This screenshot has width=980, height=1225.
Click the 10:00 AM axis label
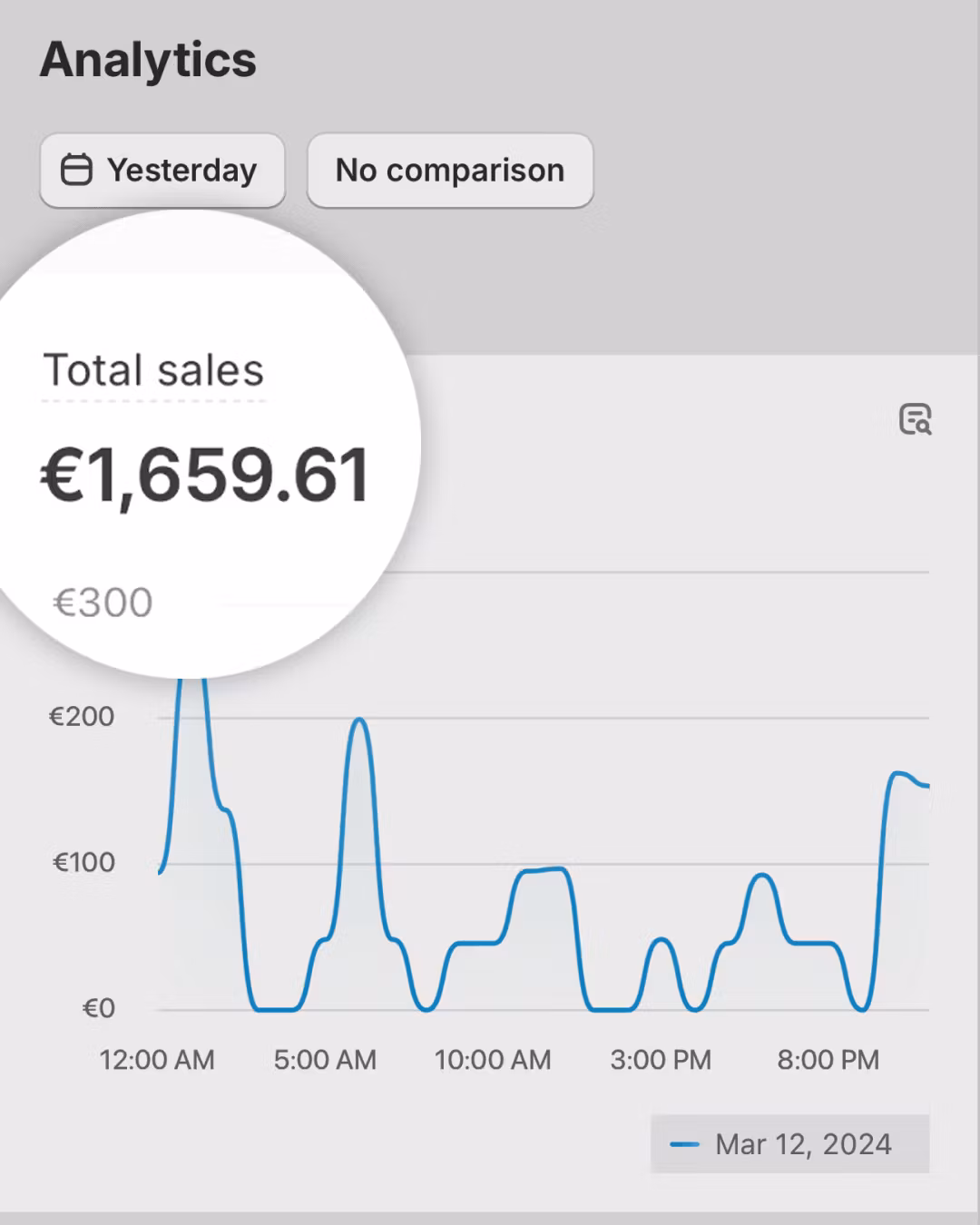(x=493, y=1060)
